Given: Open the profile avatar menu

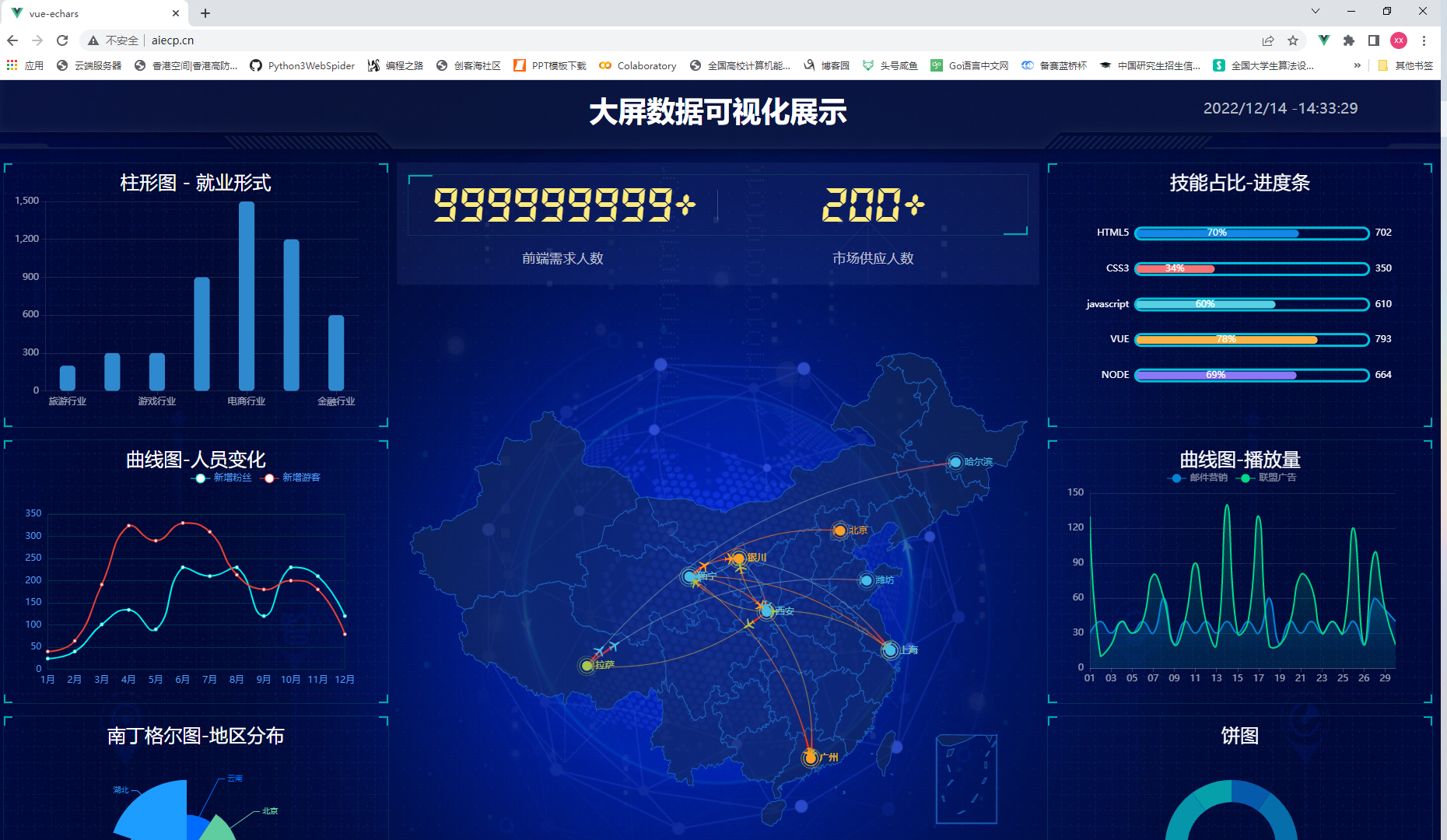Looking at the screenshot, I should click(x=1399, y=40).
